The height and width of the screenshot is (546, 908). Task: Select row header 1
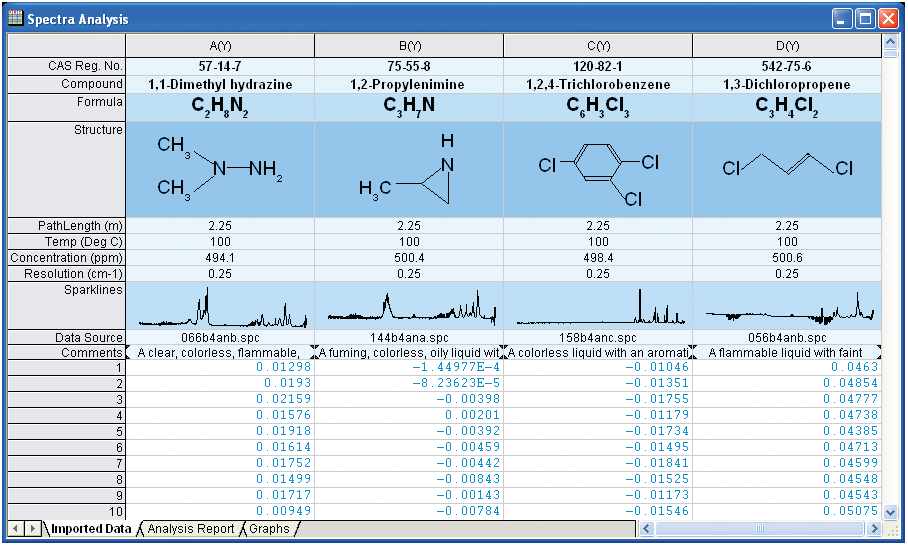(x=67, y=368)
